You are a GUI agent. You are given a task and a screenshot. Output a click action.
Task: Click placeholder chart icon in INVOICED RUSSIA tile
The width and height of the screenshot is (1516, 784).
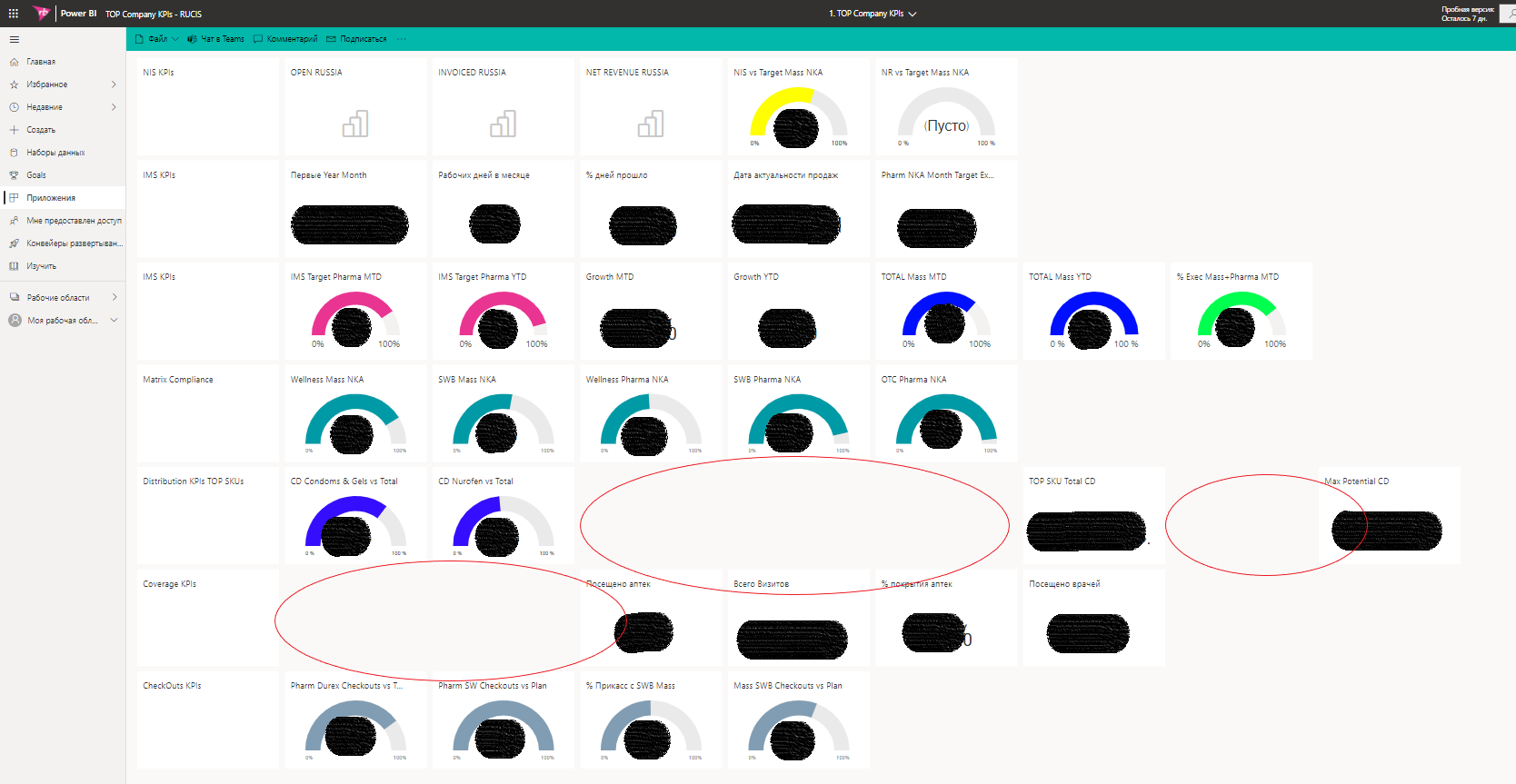click(503, 124)
